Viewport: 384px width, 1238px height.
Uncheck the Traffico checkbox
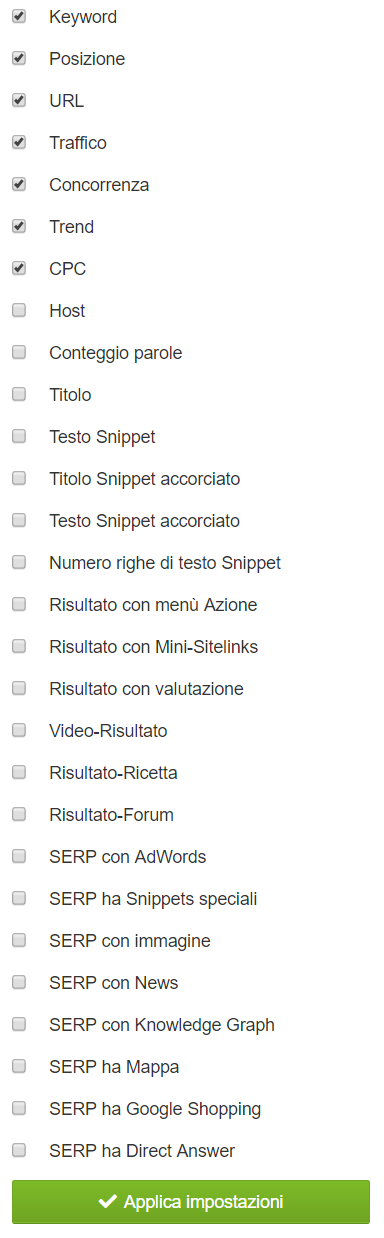point(19,142)
